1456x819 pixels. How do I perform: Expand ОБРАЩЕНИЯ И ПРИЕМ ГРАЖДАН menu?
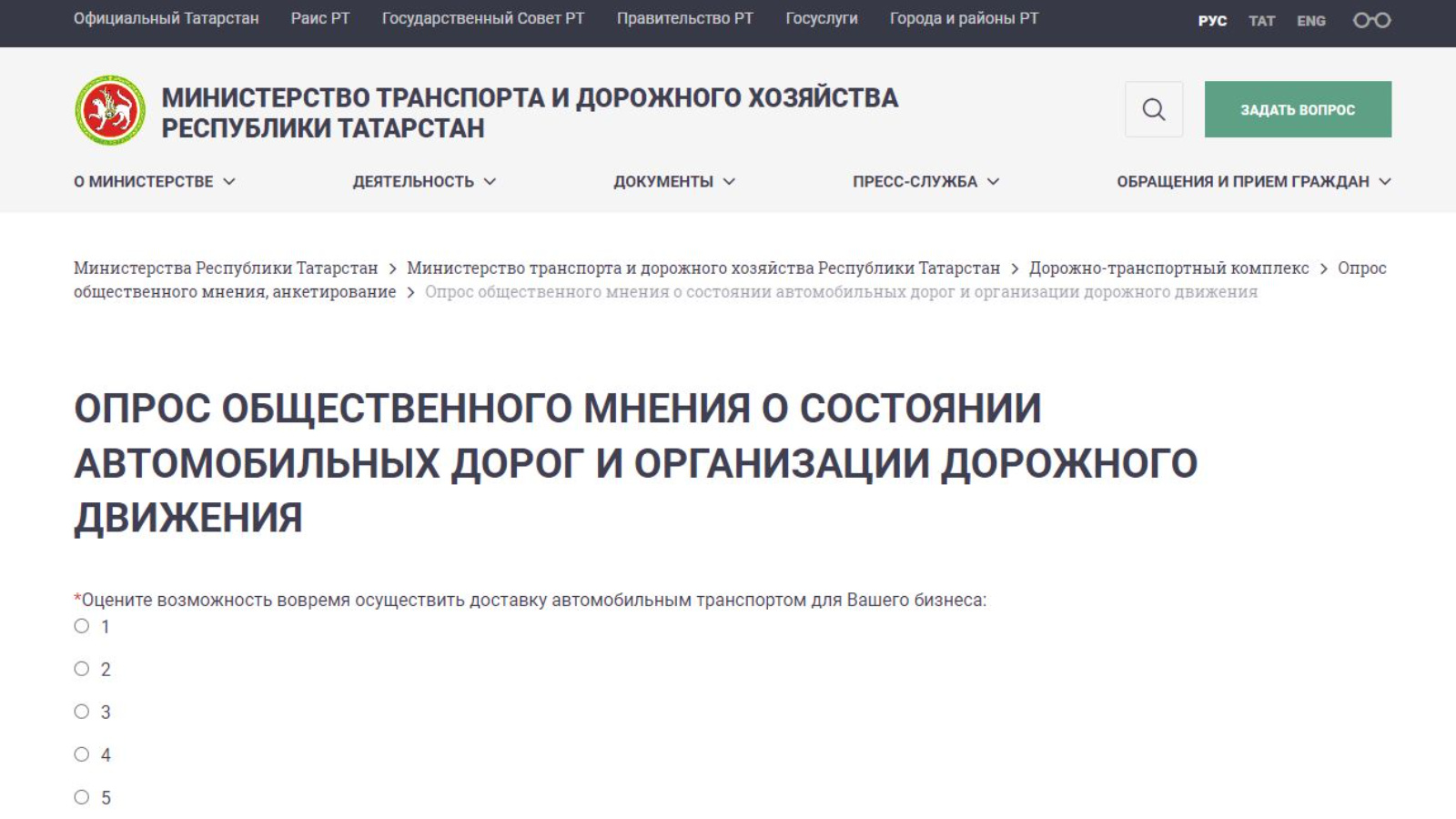click(x=1253, y=181)
